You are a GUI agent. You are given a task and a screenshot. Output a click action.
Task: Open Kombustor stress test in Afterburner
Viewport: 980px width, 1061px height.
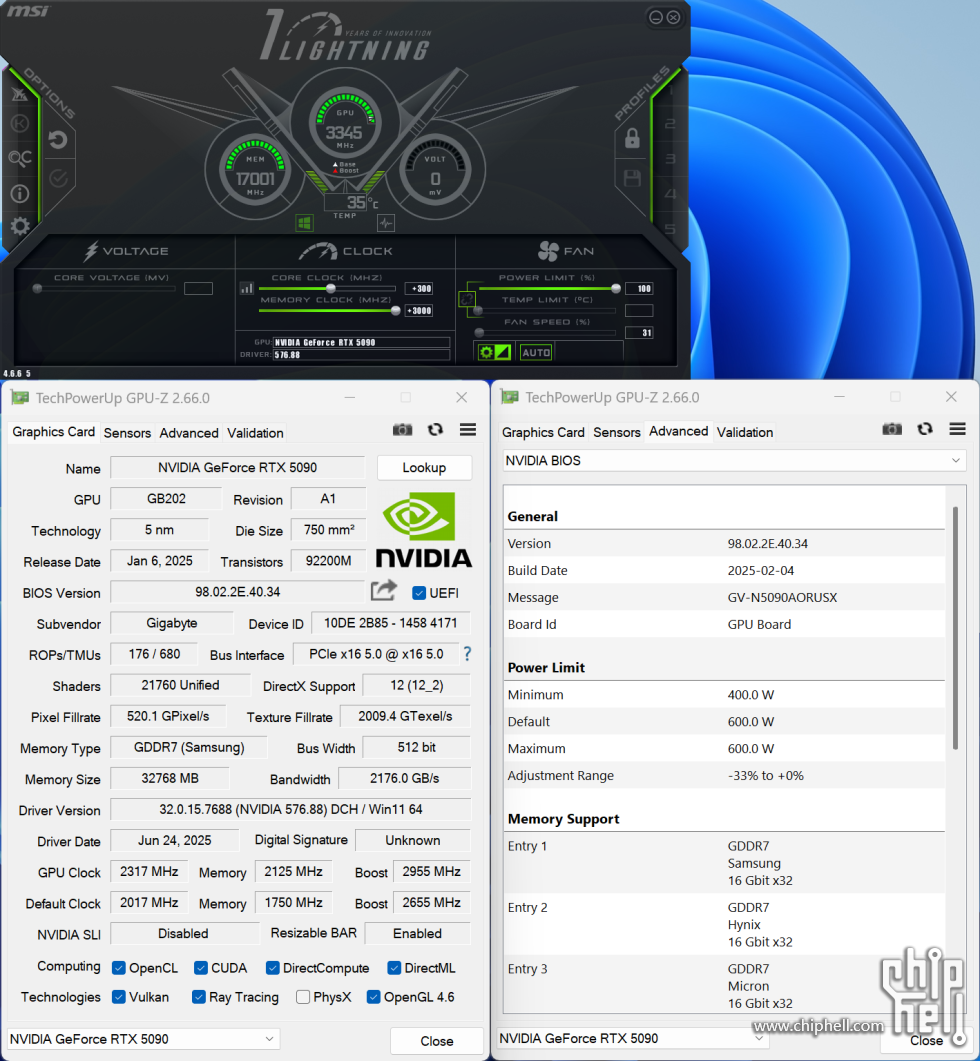click(20, 124)
